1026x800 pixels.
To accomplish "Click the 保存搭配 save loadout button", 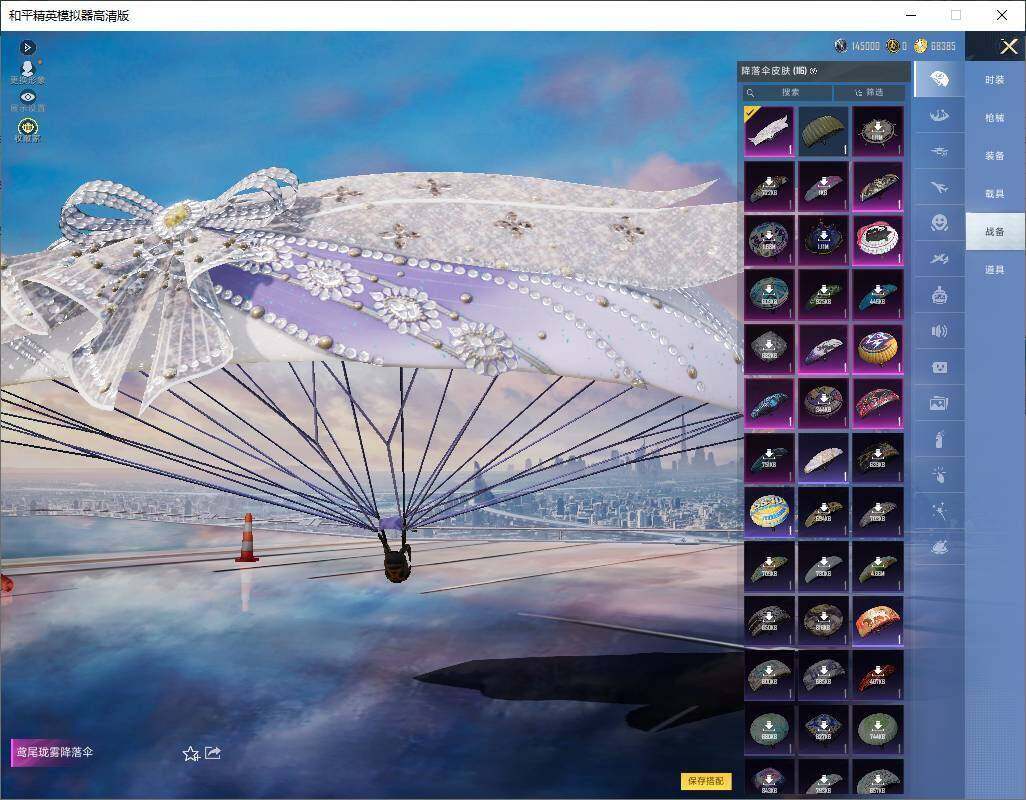I will pos(706,780).
